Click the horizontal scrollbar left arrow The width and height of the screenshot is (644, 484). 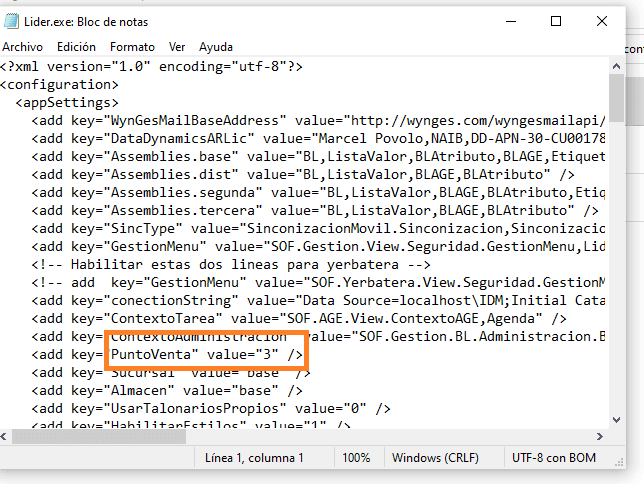(x=8, y=436)
